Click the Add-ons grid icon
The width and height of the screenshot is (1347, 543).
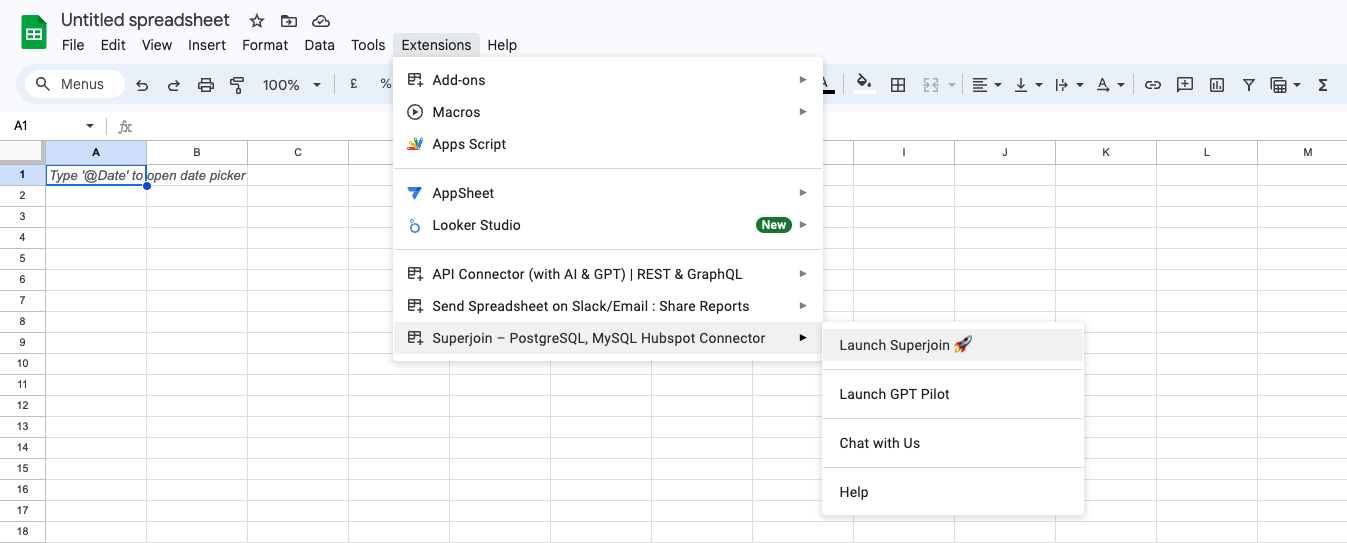coord(415,80)
